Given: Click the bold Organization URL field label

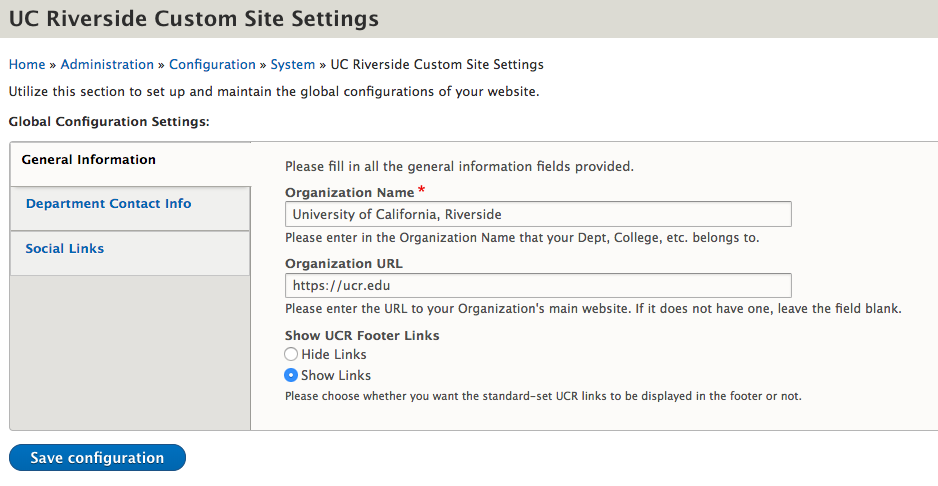Looking at the screenshot, I should click(343, 264).
